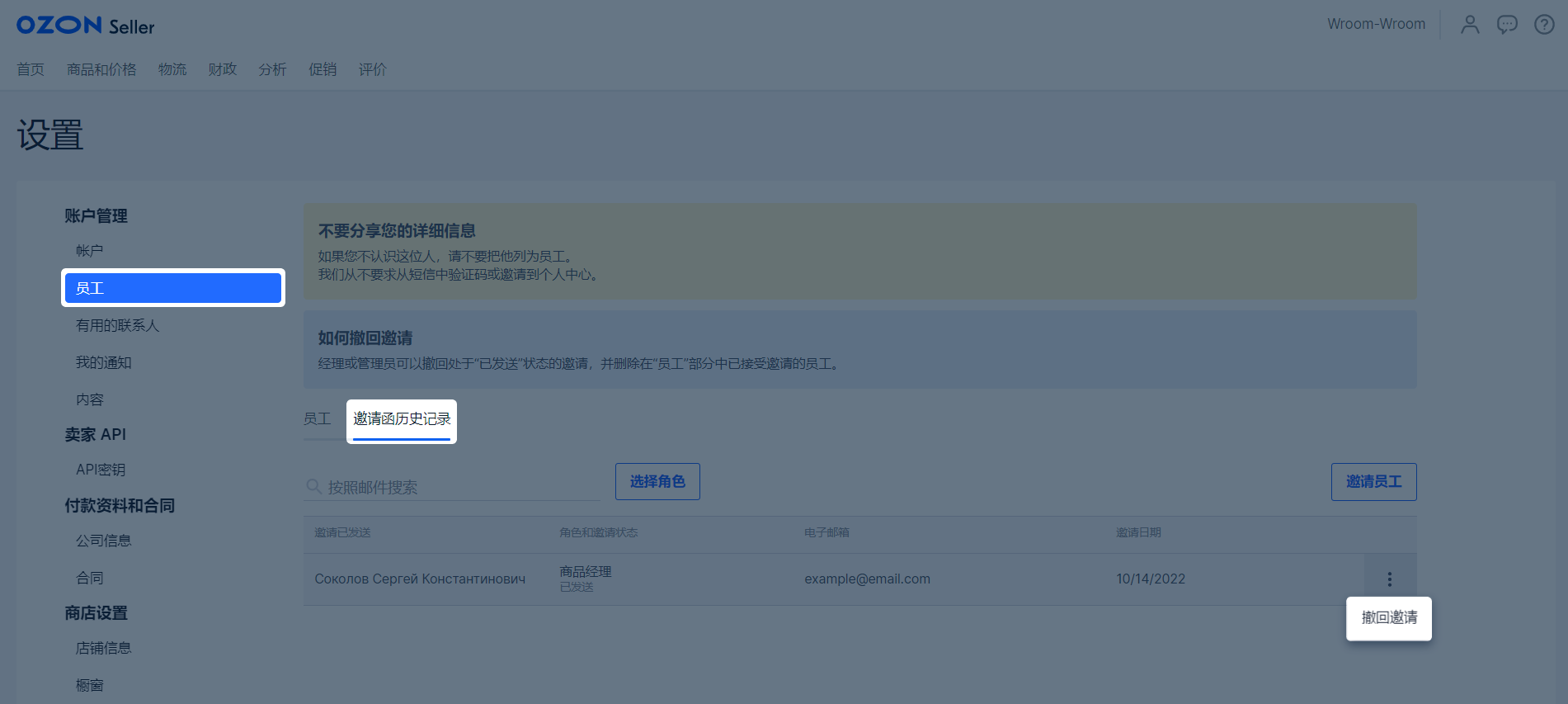Open the help question mark icon

pos(1544,25)
